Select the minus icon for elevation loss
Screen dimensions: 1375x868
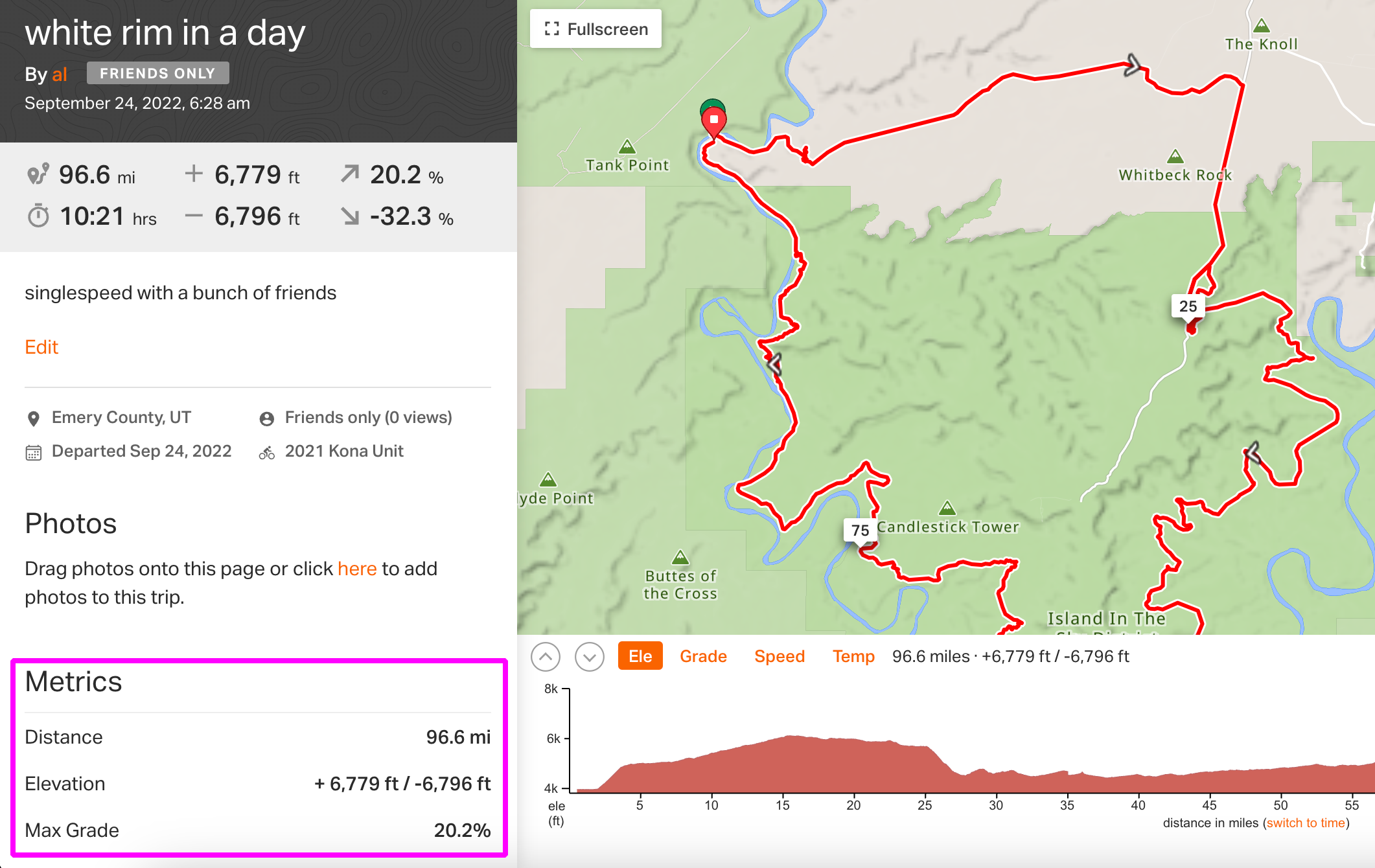[x=194, y=216]
